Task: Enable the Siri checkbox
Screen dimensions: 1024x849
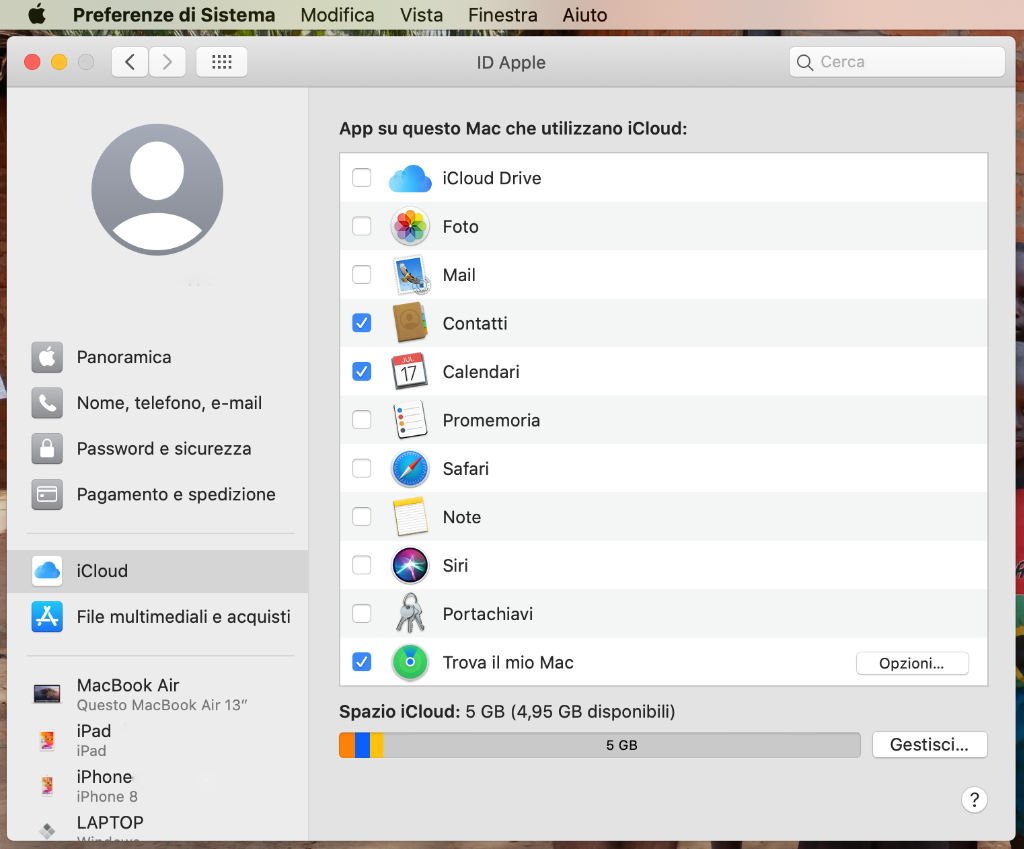Action: (362, 565)
